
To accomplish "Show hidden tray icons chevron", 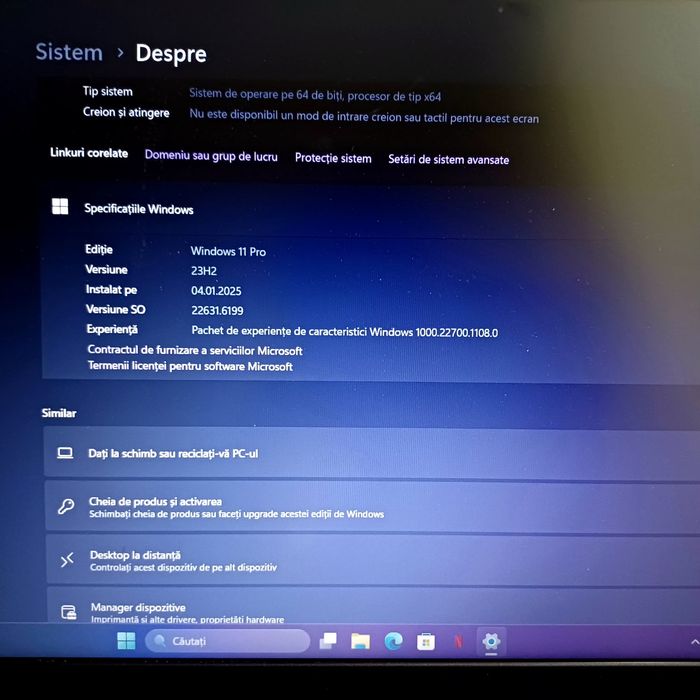I will coord(694,642).
